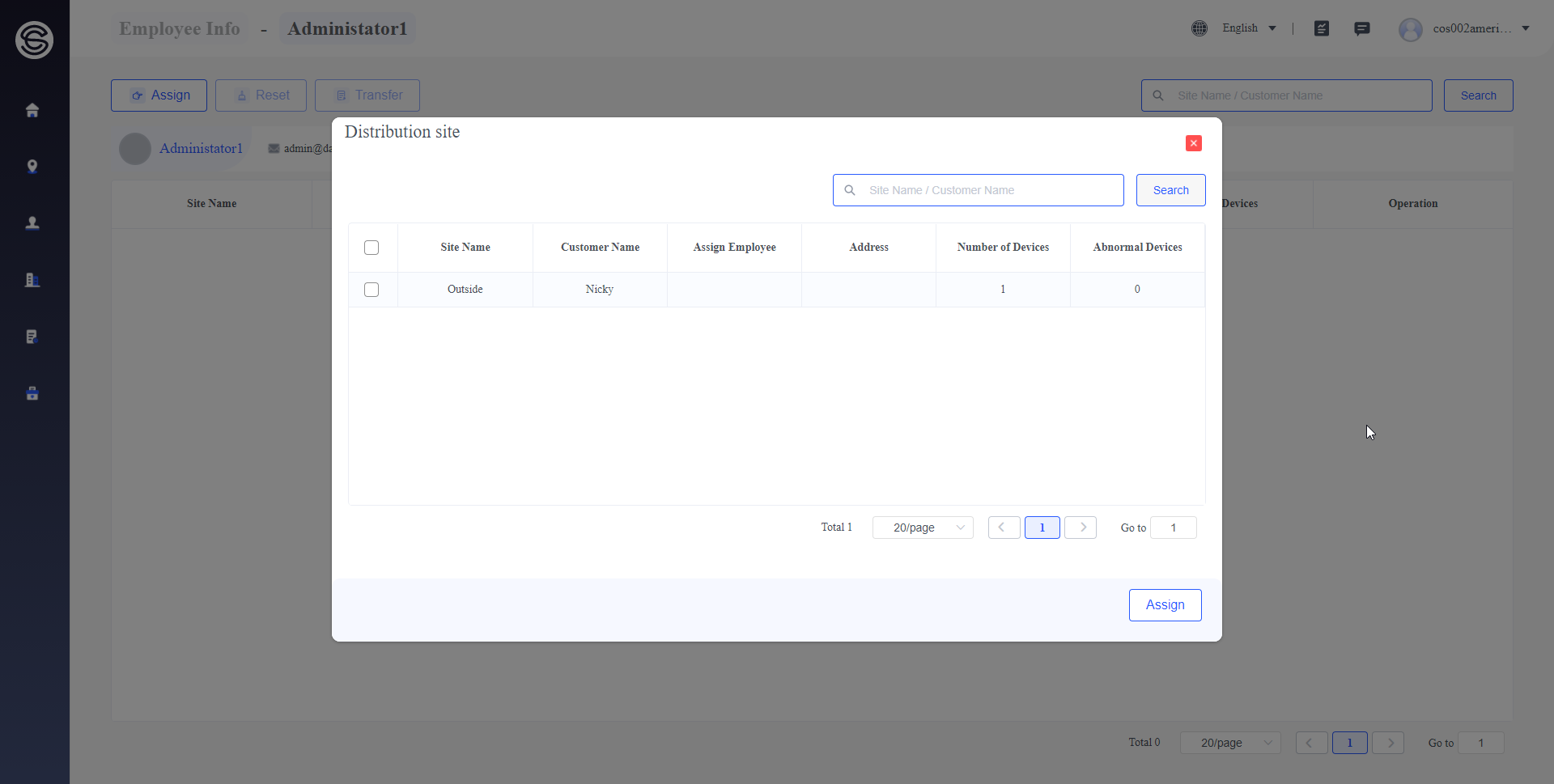Click the task list icon in header
1554x784 pixels.
[x=1322, y=29]
